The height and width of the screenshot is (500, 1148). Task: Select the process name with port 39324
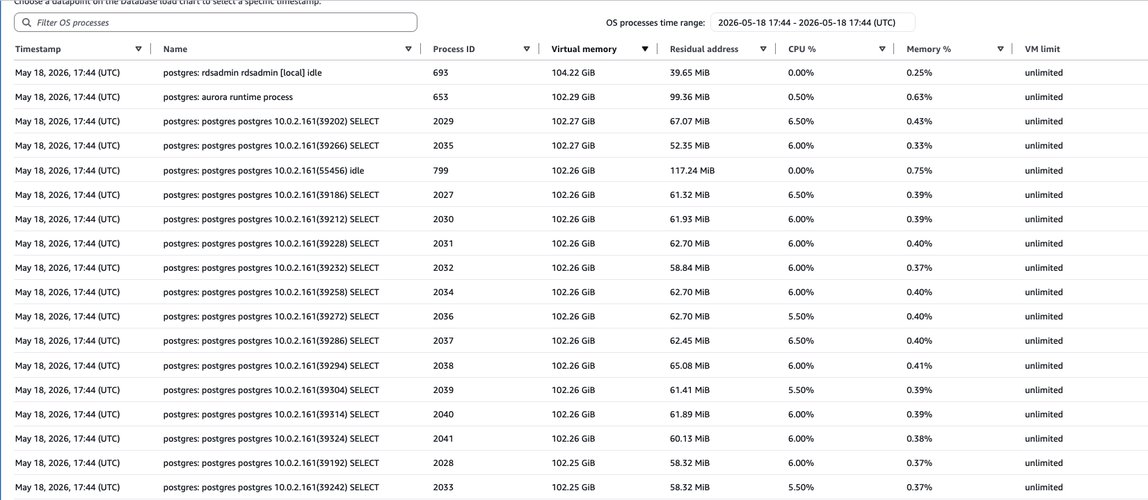tap(271, 439)
